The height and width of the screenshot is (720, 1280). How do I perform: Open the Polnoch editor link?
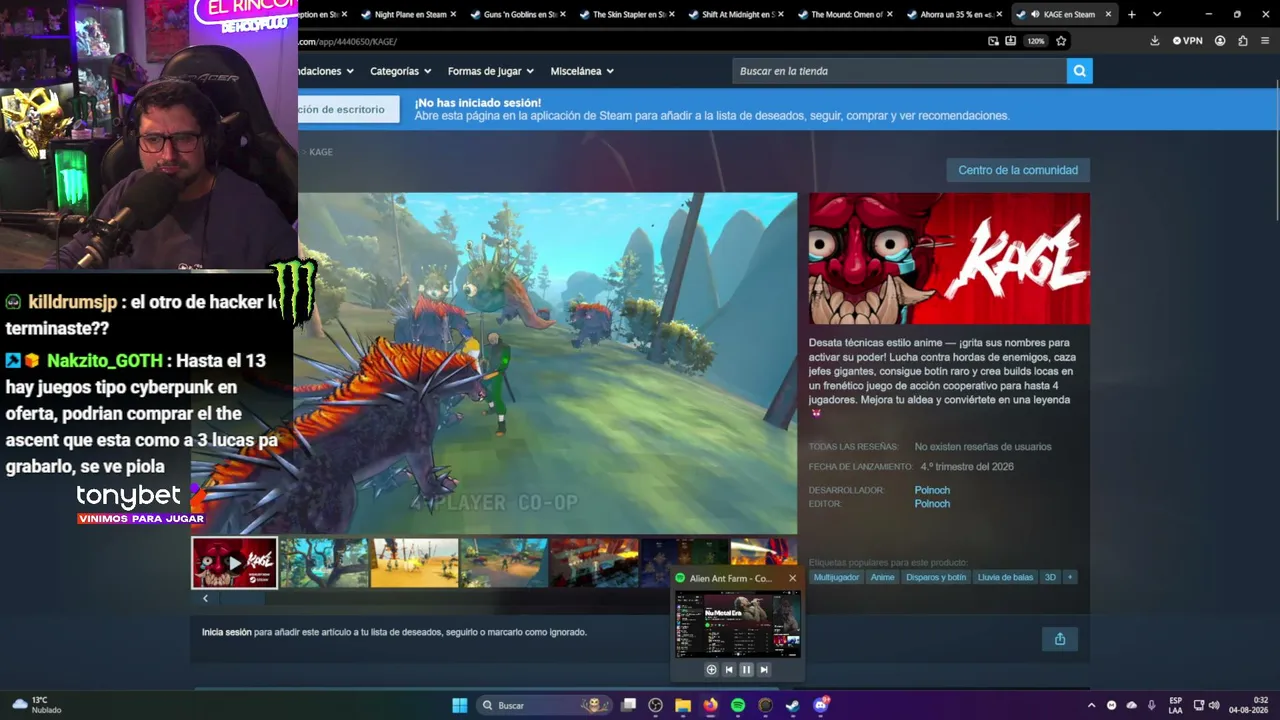click(x=932, y=504)
